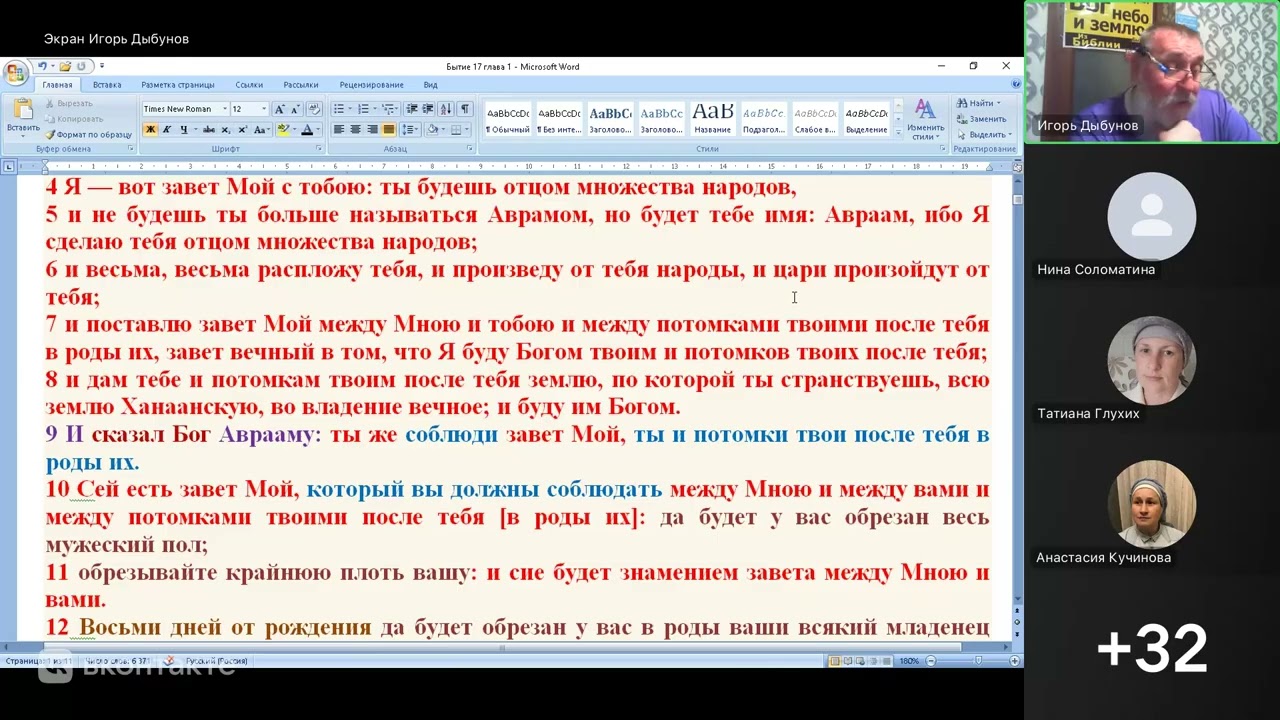Zoom in with plus button in status bar

pos(1014,661)
